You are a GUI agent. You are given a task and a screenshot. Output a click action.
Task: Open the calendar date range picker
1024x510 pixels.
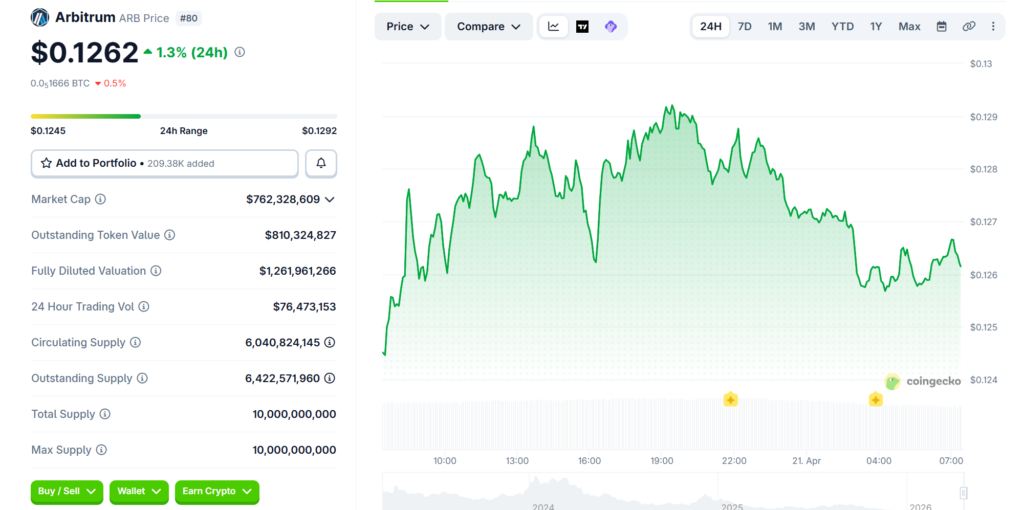[x=941, y=27]
